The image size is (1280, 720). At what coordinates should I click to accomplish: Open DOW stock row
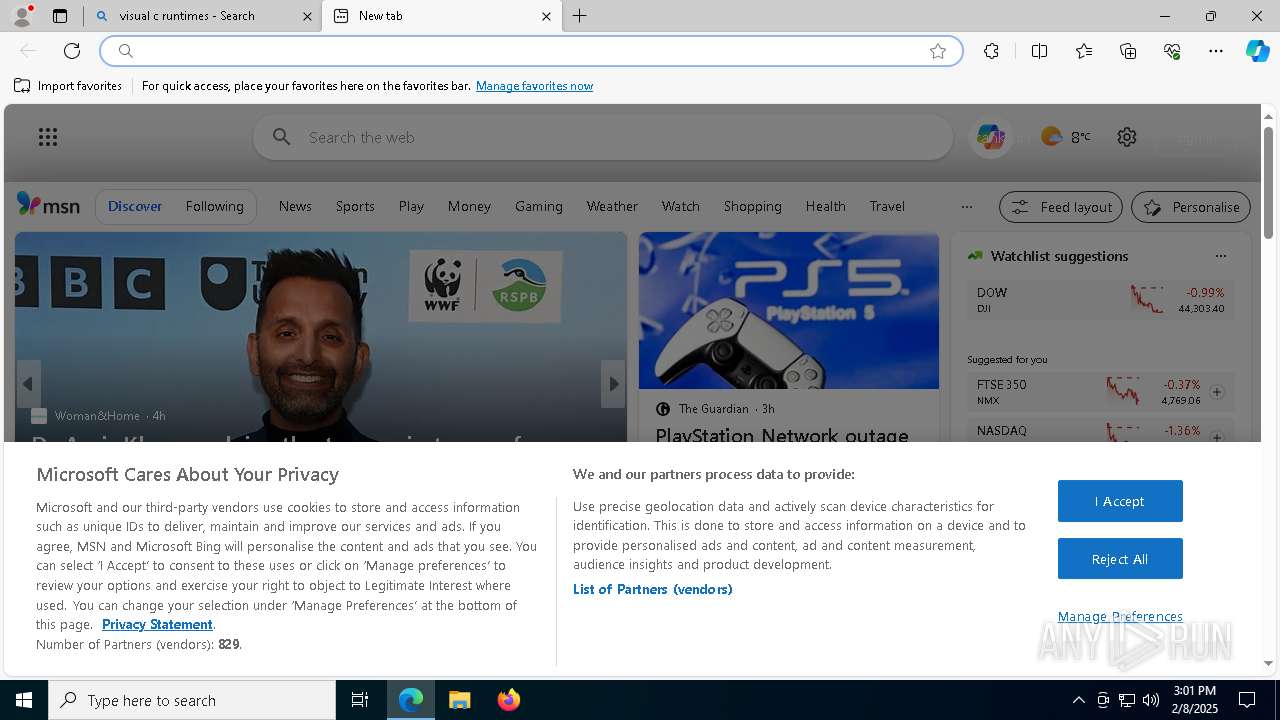(x=1101, y=300)
